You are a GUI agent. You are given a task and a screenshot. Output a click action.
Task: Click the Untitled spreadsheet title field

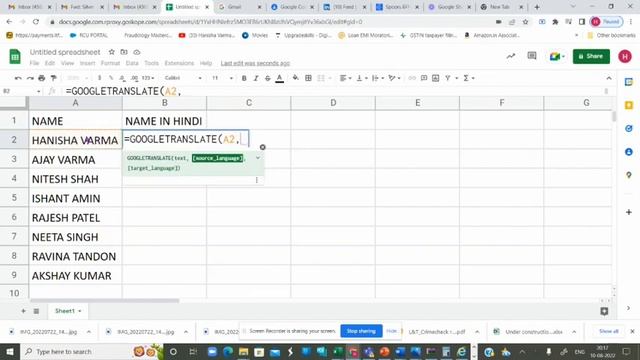65,52
